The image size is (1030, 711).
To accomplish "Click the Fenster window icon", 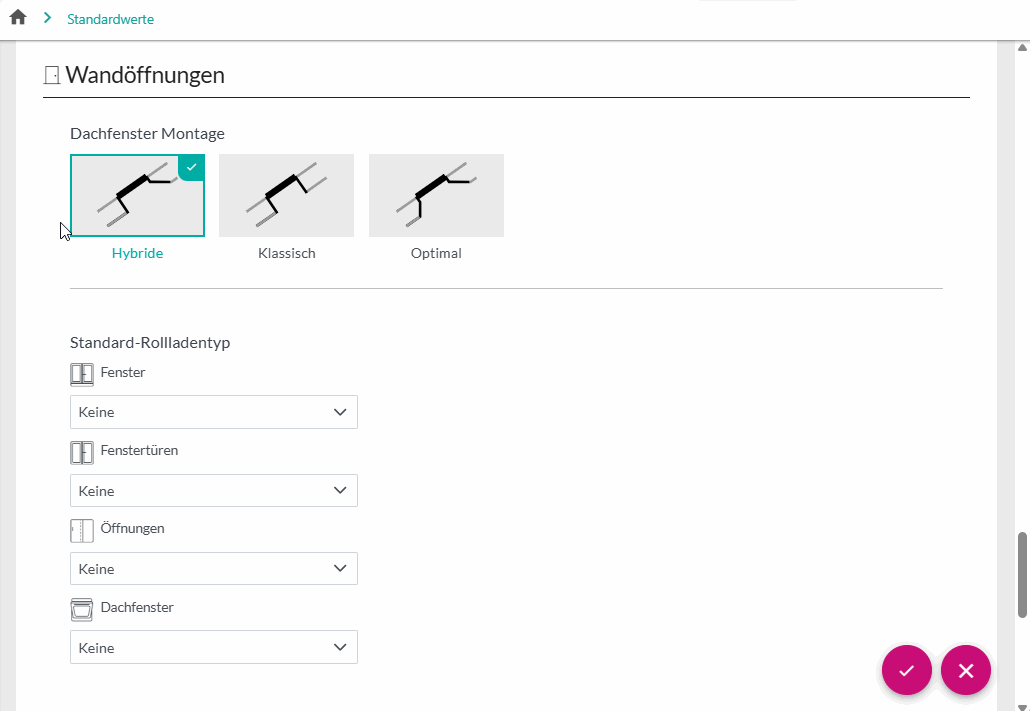I will tap(81, 374).
